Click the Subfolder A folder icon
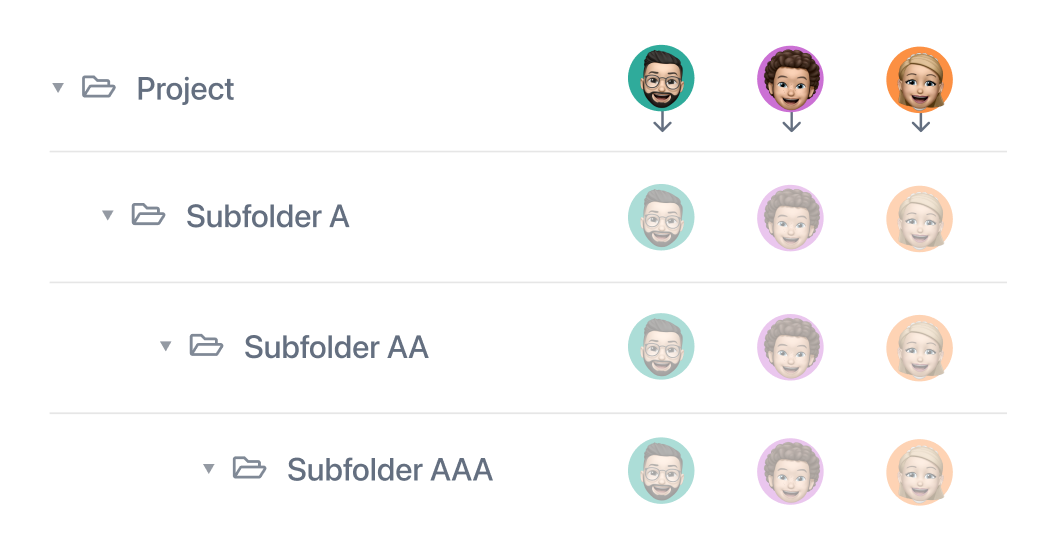1060x549 pixels. coord(148,214)
